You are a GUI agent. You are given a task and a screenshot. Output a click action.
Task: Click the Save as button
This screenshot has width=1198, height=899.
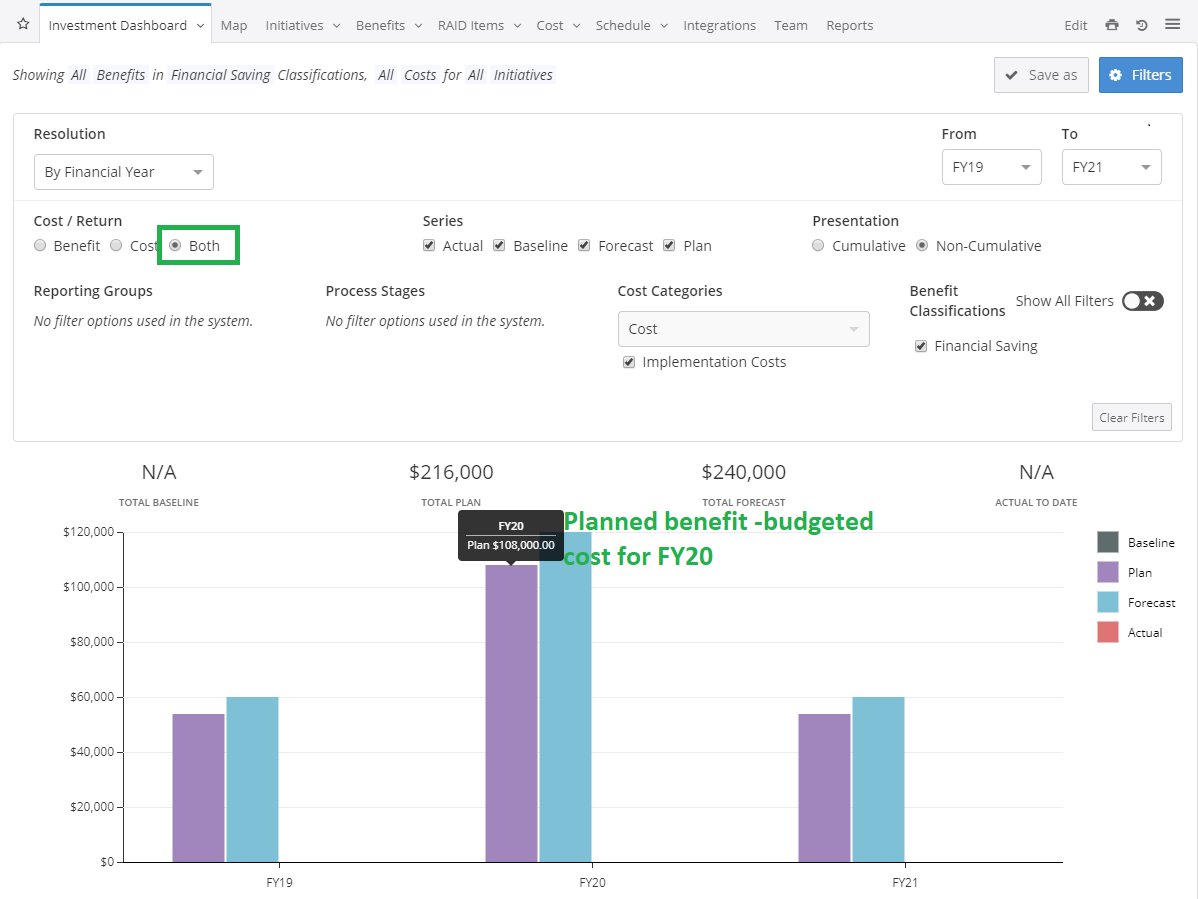1041,75
